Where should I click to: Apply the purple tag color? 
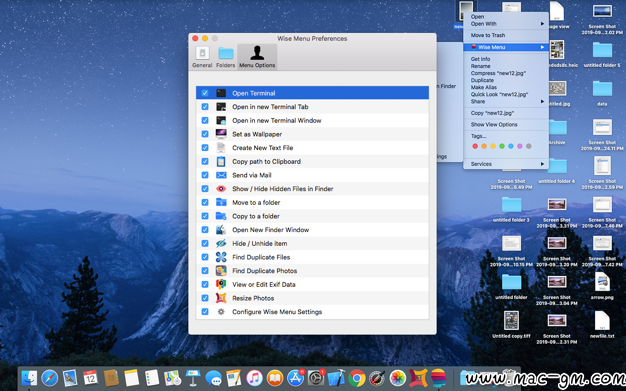(520, 146)
